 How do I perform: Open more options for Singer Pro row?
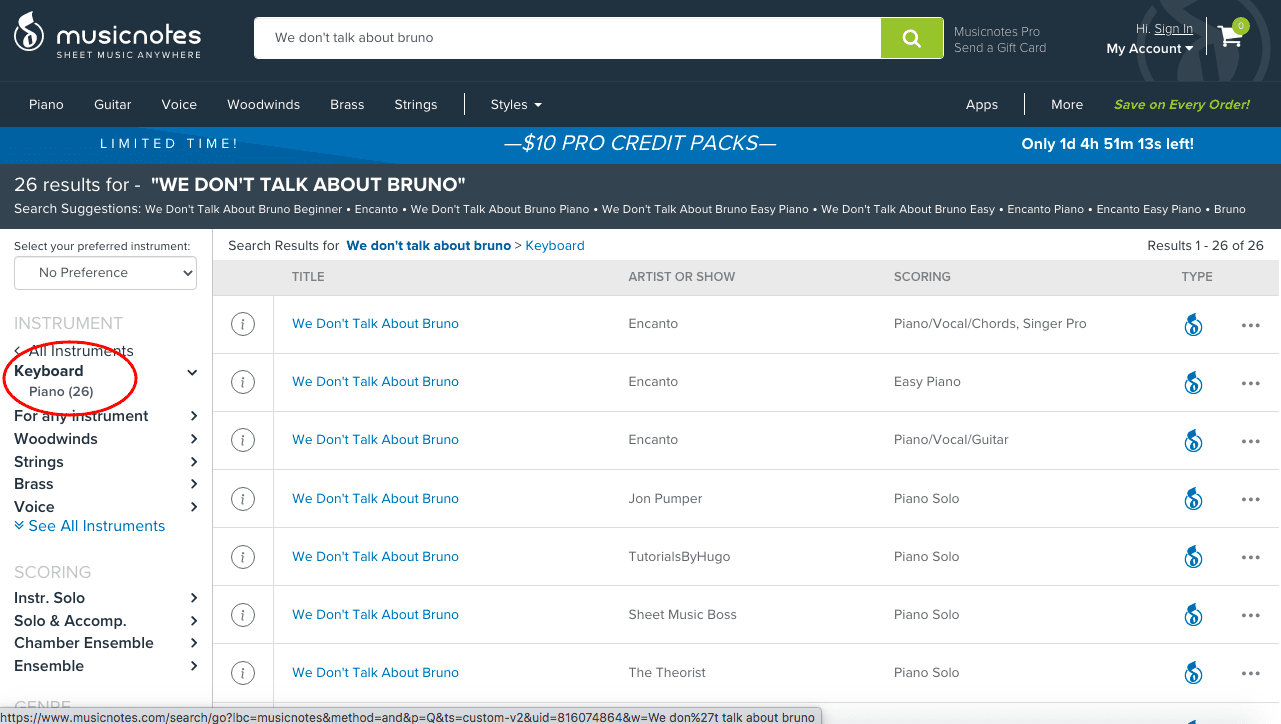pyautogui.click(x=1250, y=325)
